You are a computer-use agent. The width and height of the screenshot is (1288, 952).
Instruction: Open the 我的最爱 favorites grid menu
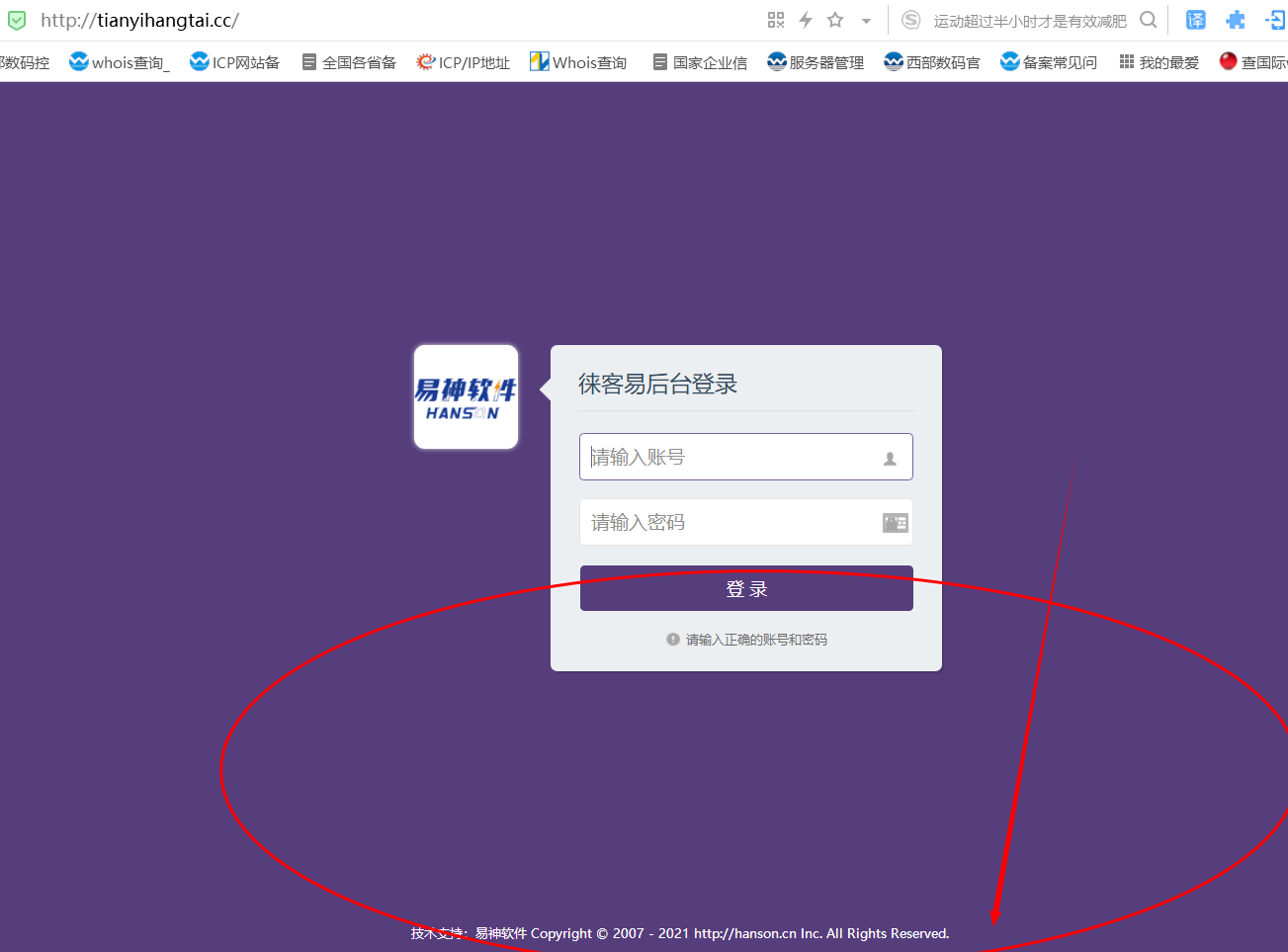(x=1158, y=61)
